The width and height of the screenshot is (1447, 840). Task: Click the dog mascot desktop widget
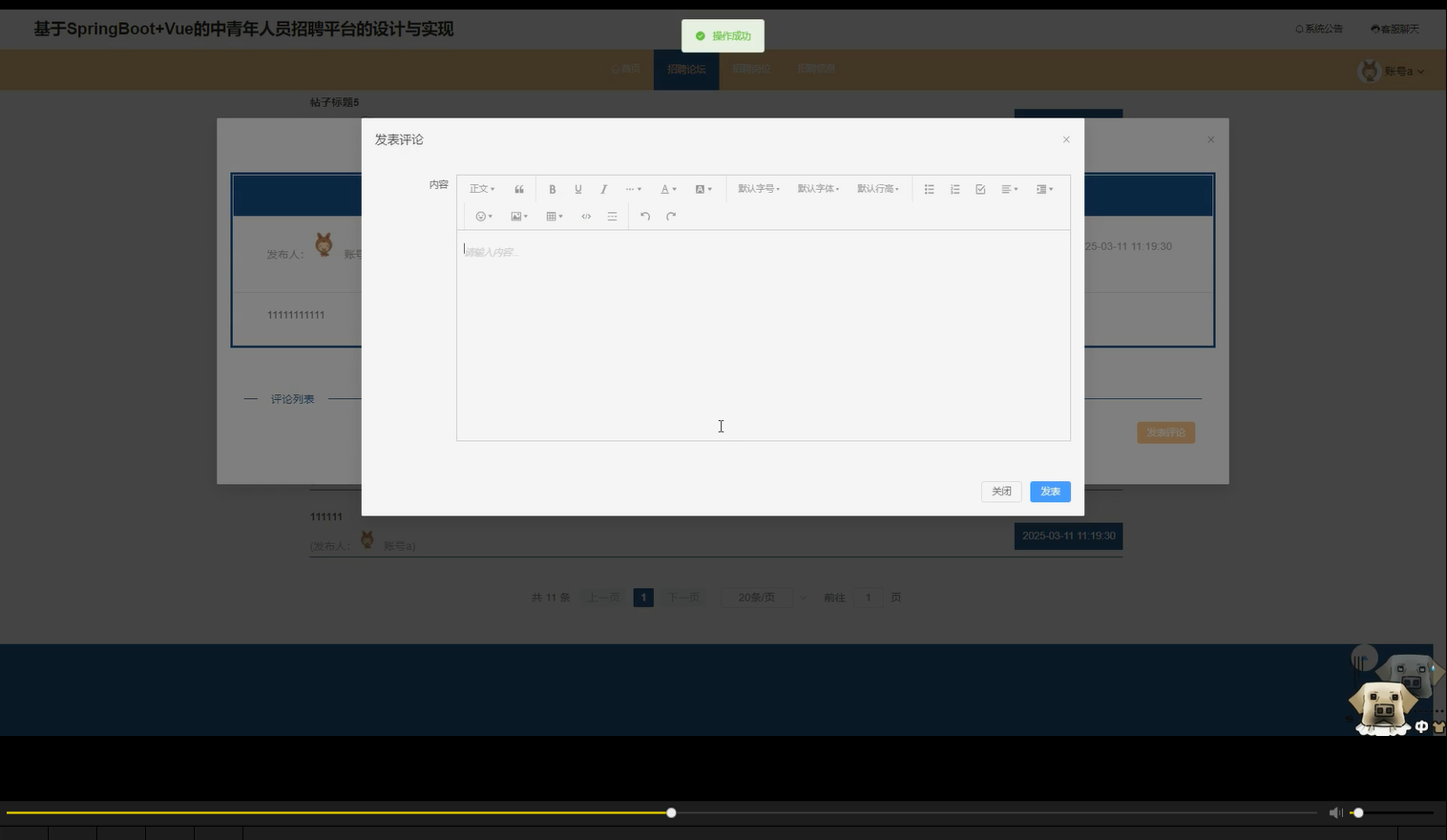coord(1382,707)
